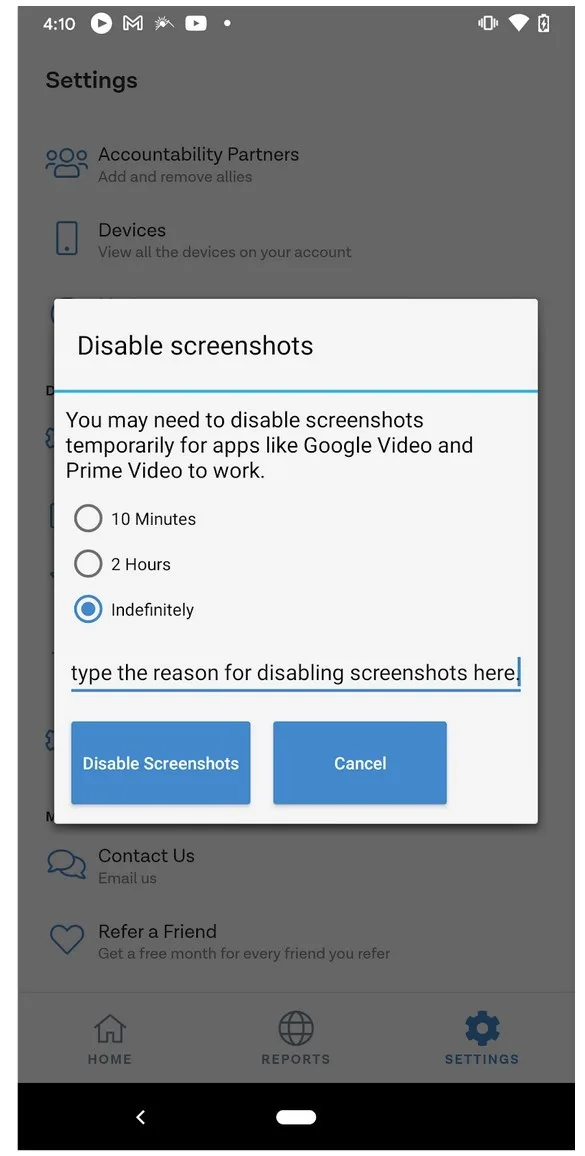Image resolution: width=585 pixels, height=1156 pixels.
Task: Tap the Devices phone icon
Action: click(66, 239)
